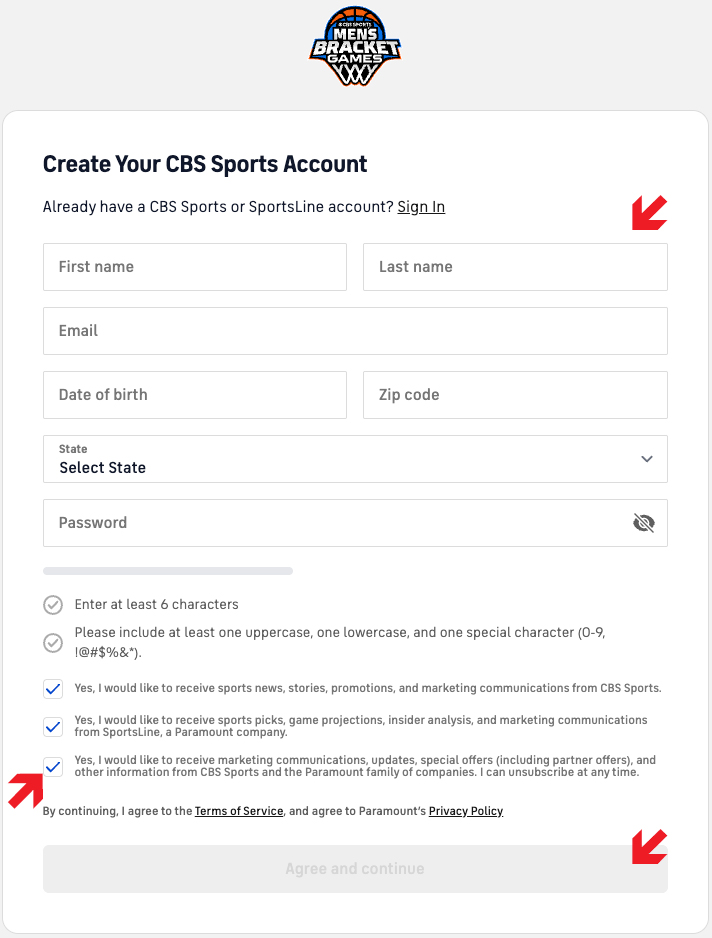Open the Sign In link
The height and width of the screenshot is (938, 712).
pos(421,207)
